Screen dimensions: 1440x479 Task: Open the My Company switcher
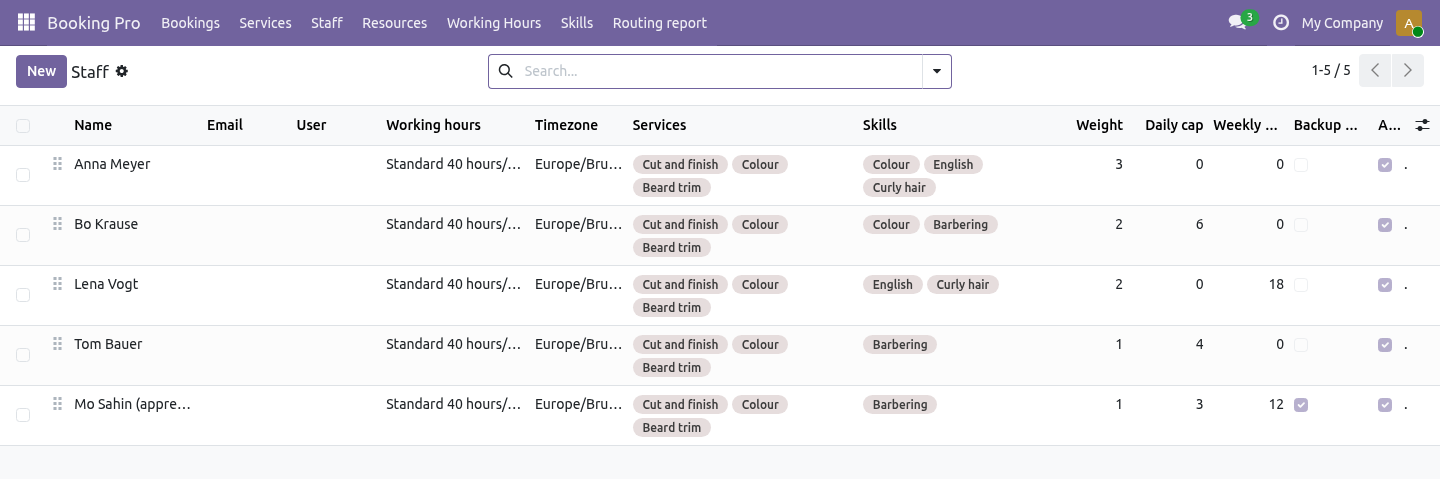point(1342,22)
